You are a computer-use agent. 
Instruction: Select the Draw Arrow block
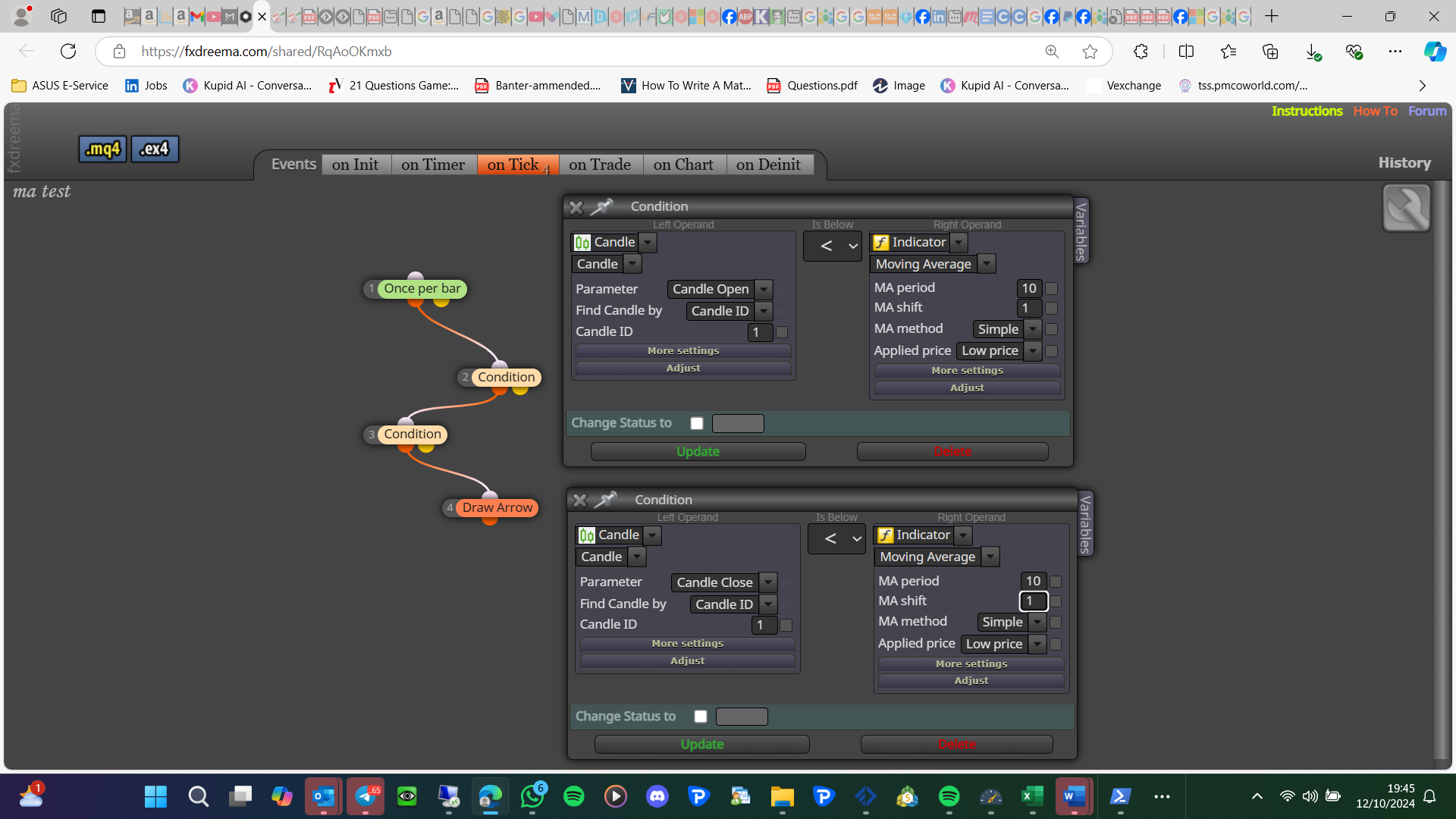coord(497,508)
